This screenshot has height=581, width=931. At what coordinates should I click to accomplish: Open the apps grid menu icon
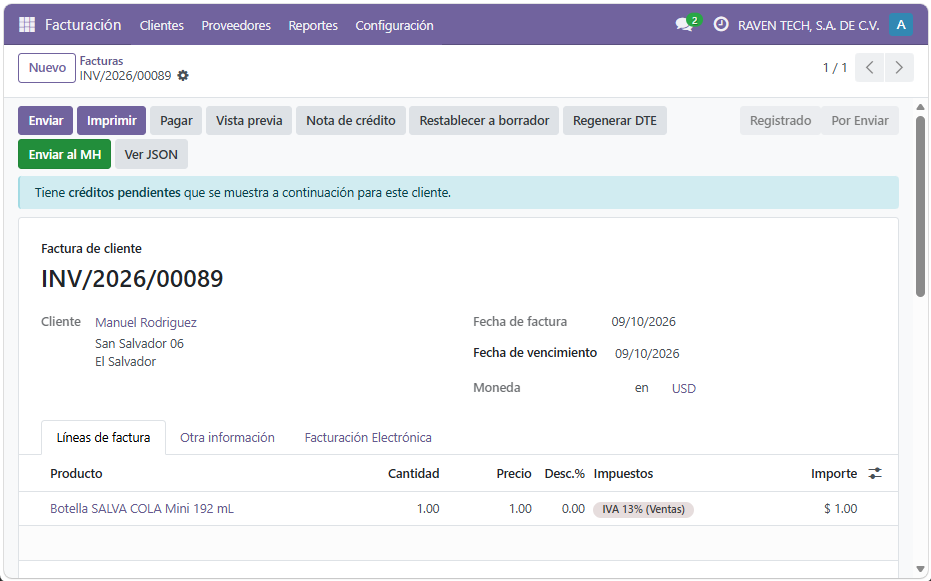(x=27, y=24)
